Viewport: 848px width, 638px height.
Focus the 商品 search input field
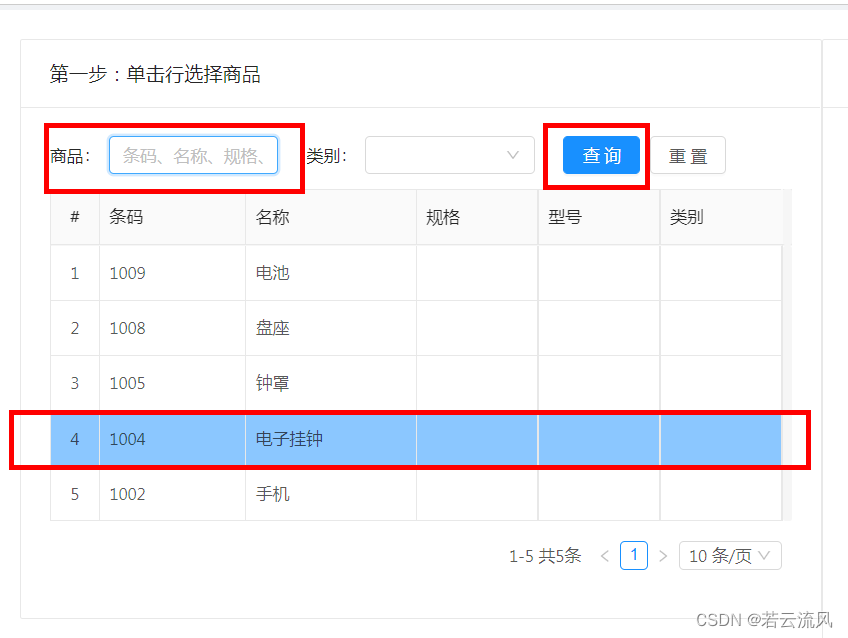pos(193,156)
